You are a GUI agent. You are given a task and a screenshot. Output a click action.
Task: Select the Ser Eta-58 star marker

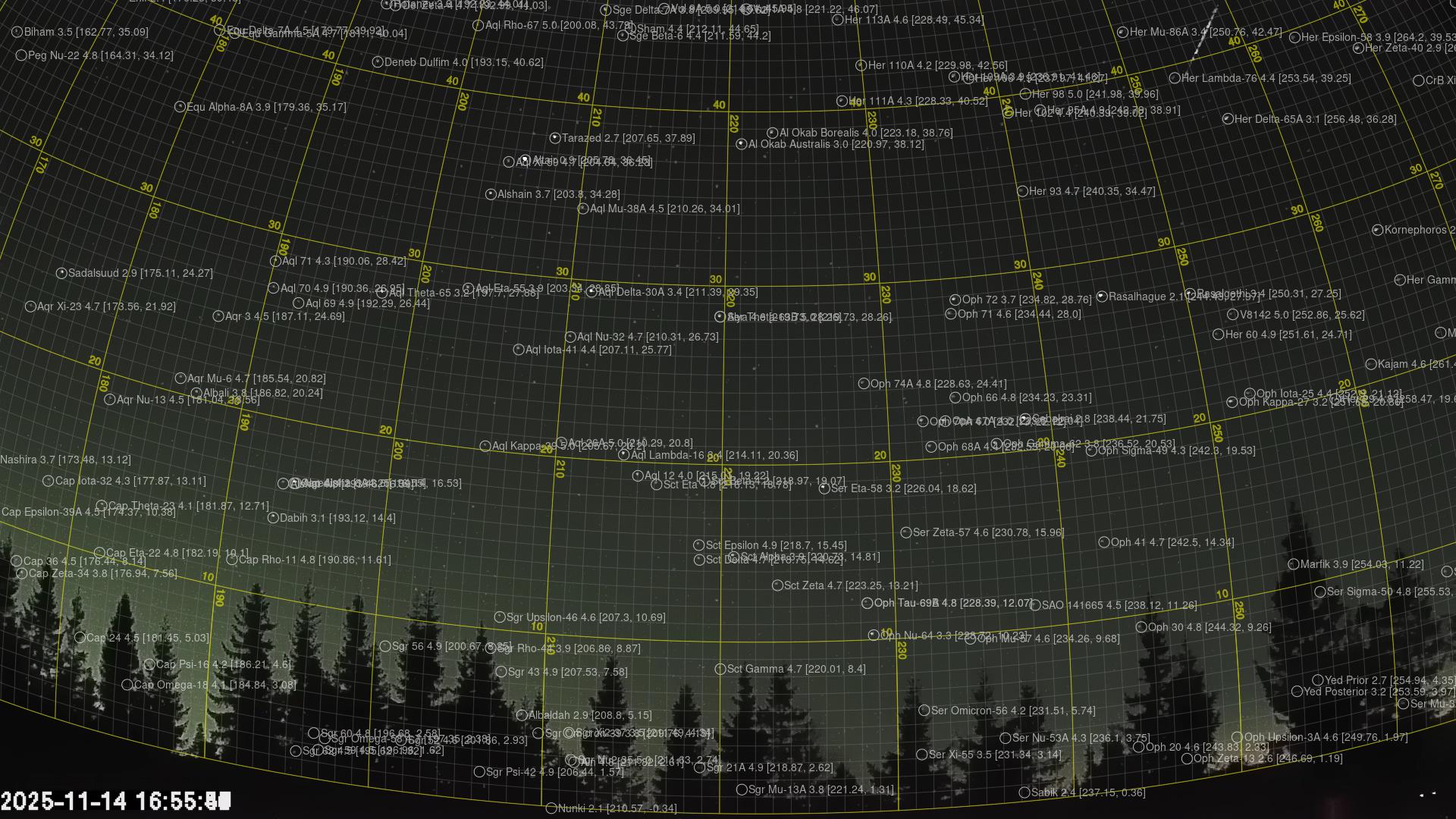click(x=824, y=488)
